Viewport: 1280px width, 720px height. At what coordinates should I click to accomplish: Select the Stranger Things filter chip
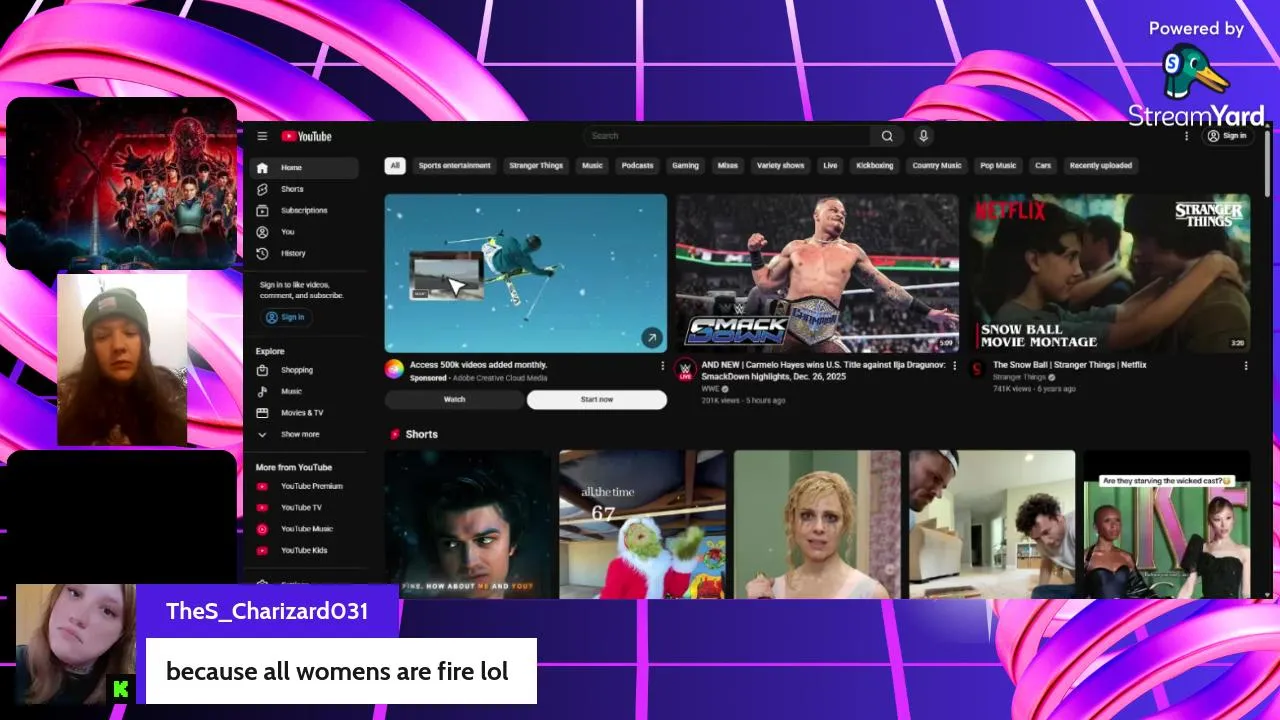(x=536, y=166)
